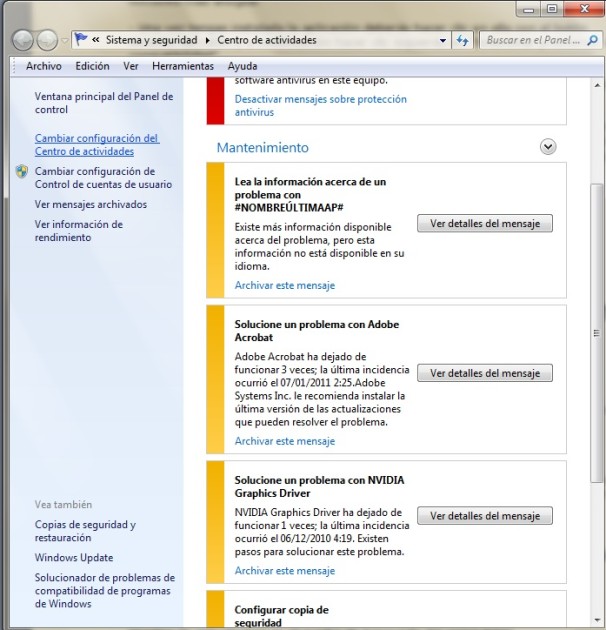Click the scrollbar up arrow
Image resolution: width=606 pixels, height=630 pixels.
(x=598, y=85)
